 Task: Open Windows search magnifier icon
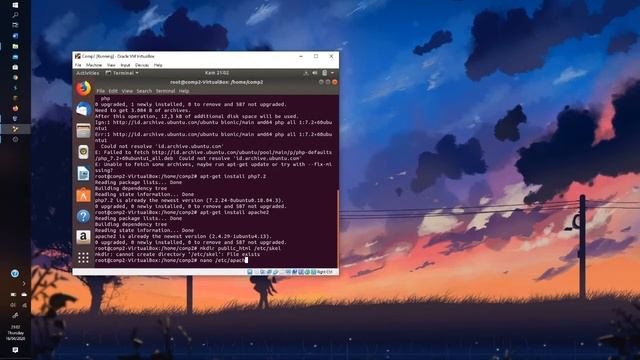click(15, 15)
